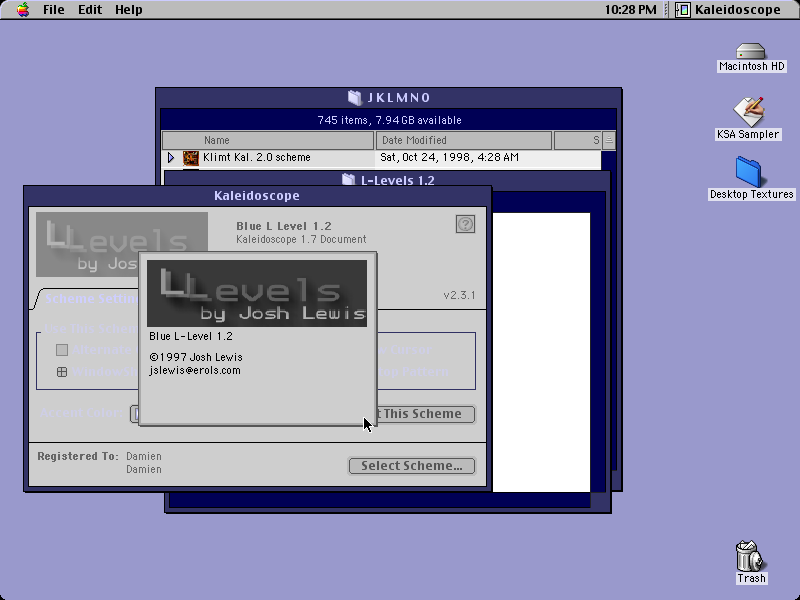Click the Kaleidoscope window title bar
The image size is (800, 600).
pyautogui.click(x=257, y=195)
